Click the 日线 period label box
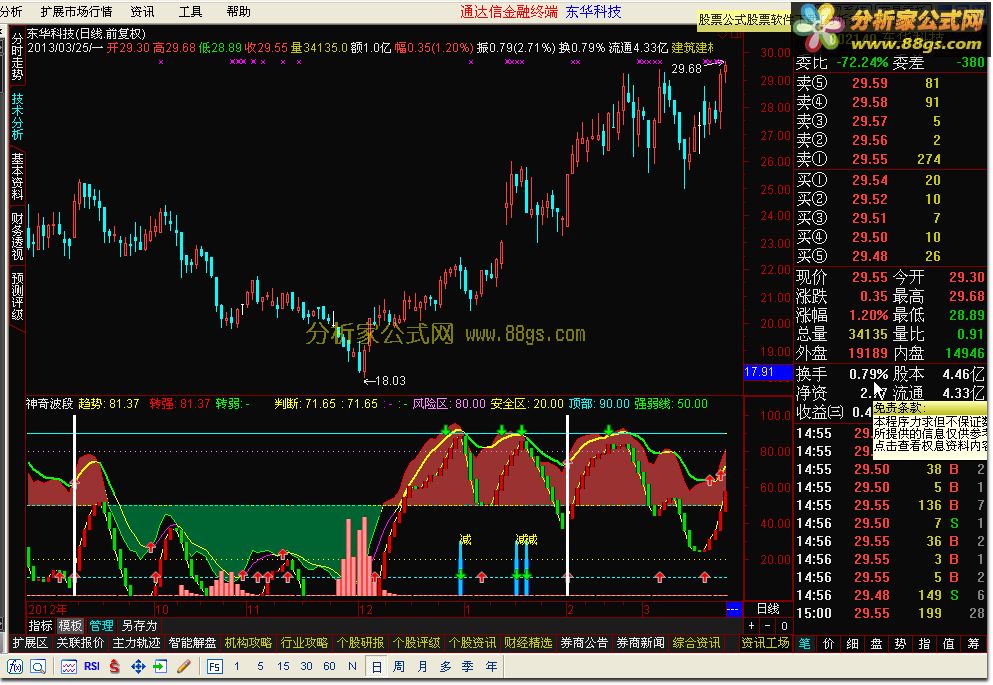 click(768, 608)
